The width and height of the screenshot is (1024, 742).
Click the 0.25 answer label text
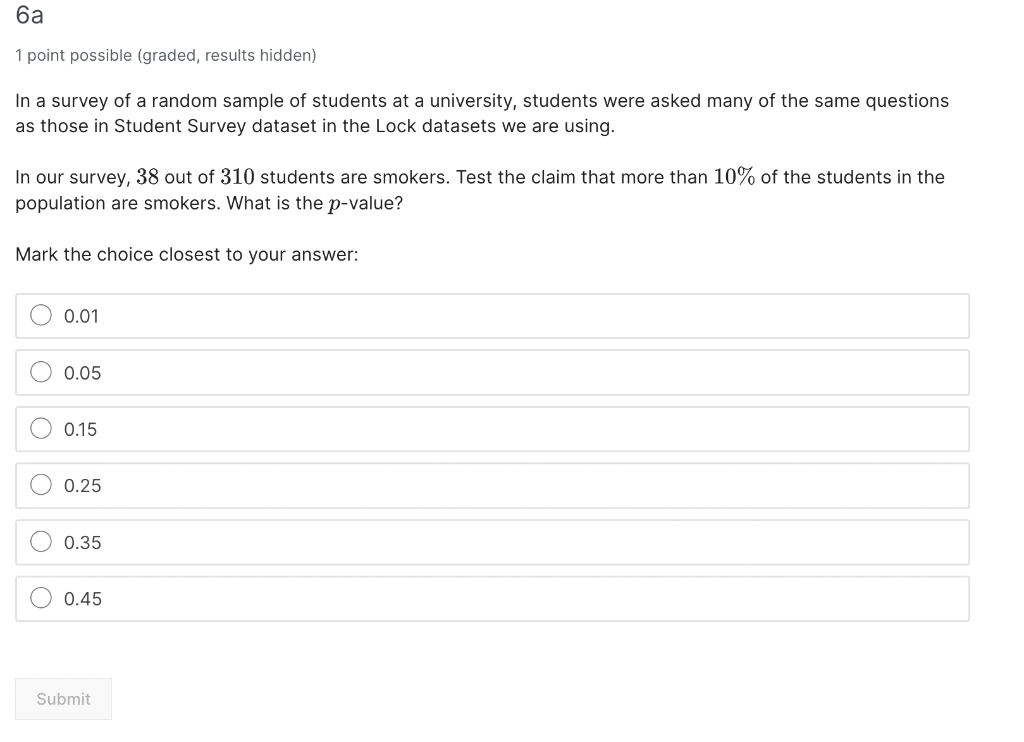pyautogui.click(x=82, y=485)
